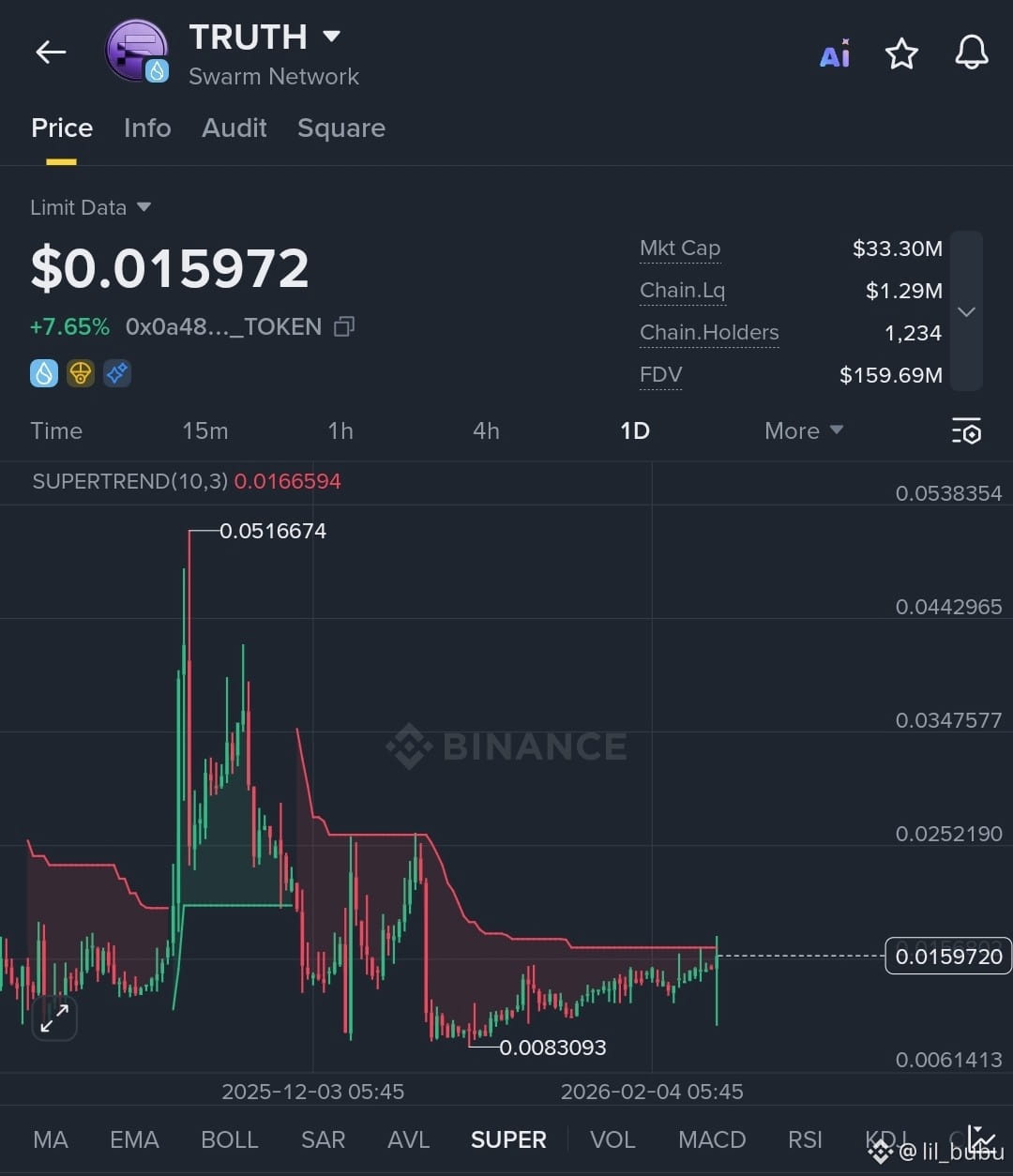Tap the Chain.Lq label
This screenshot has width=1013, height=1176.
[x=682, y=291]
